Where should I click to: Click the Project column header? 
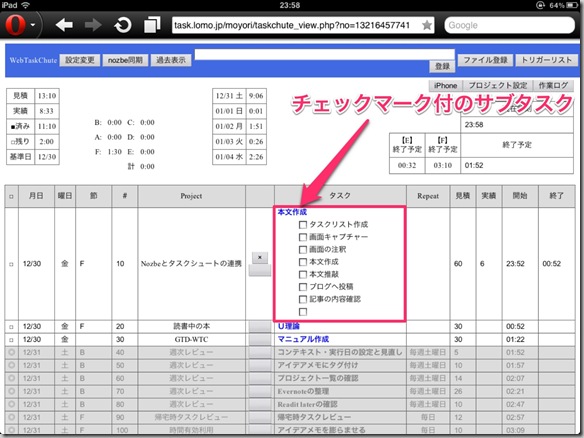point(191,196)
